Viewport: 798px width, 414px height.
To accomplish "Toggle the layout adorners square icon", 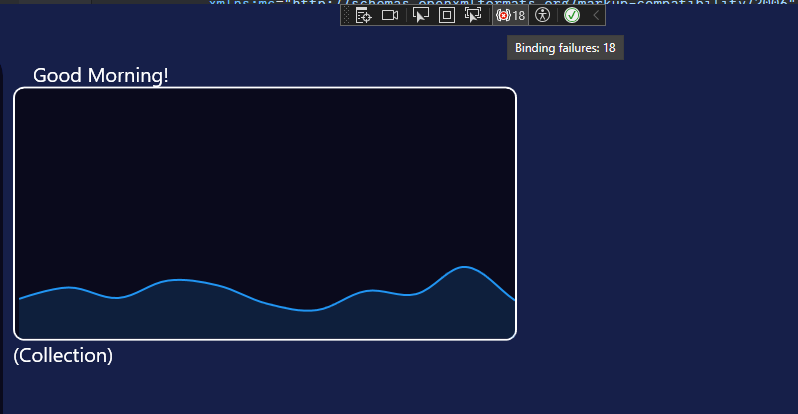I will 447,15.
